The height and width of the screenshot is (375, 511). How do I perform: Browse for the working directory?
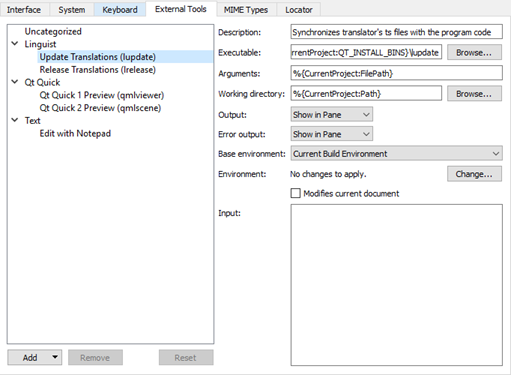coord(474,94)
